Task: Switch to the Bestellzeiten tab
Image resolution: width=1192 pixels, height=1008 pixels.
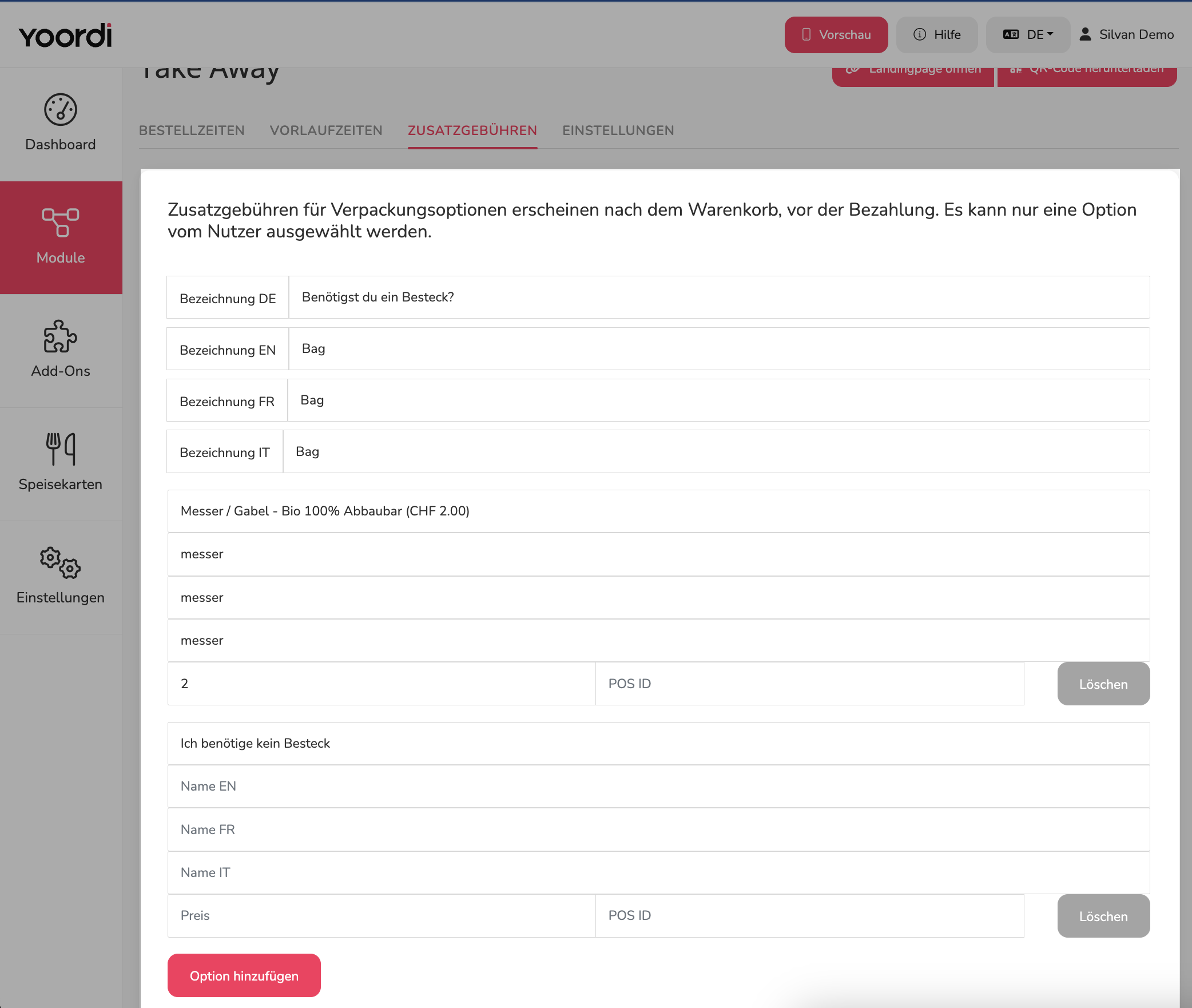Action: 192,130
